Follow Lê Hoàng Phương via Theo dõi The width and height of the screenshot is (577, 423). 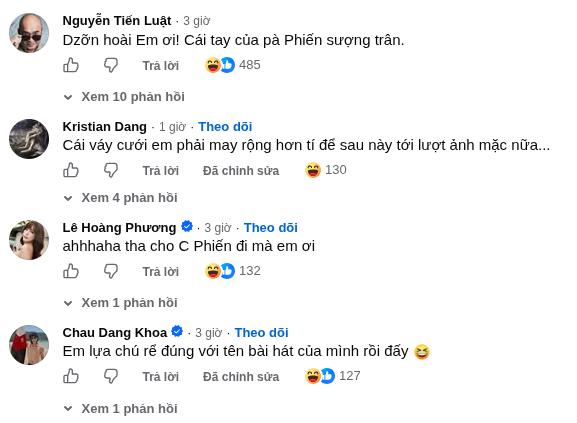(271, 228)
